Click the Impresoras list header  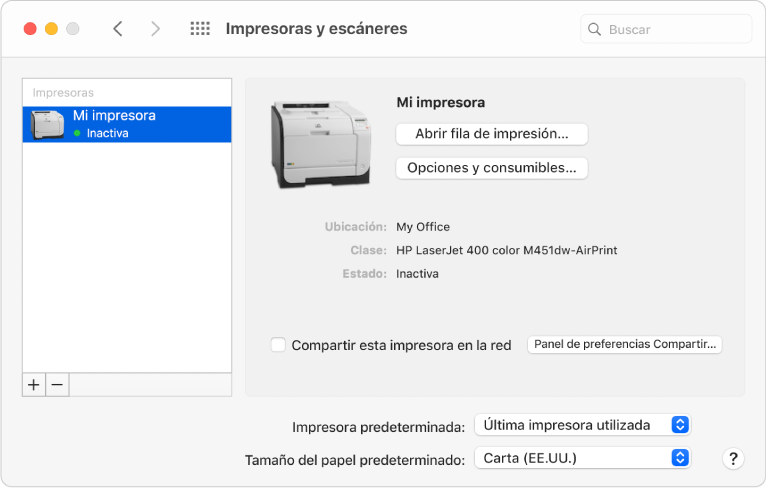(x=63, y=93)
